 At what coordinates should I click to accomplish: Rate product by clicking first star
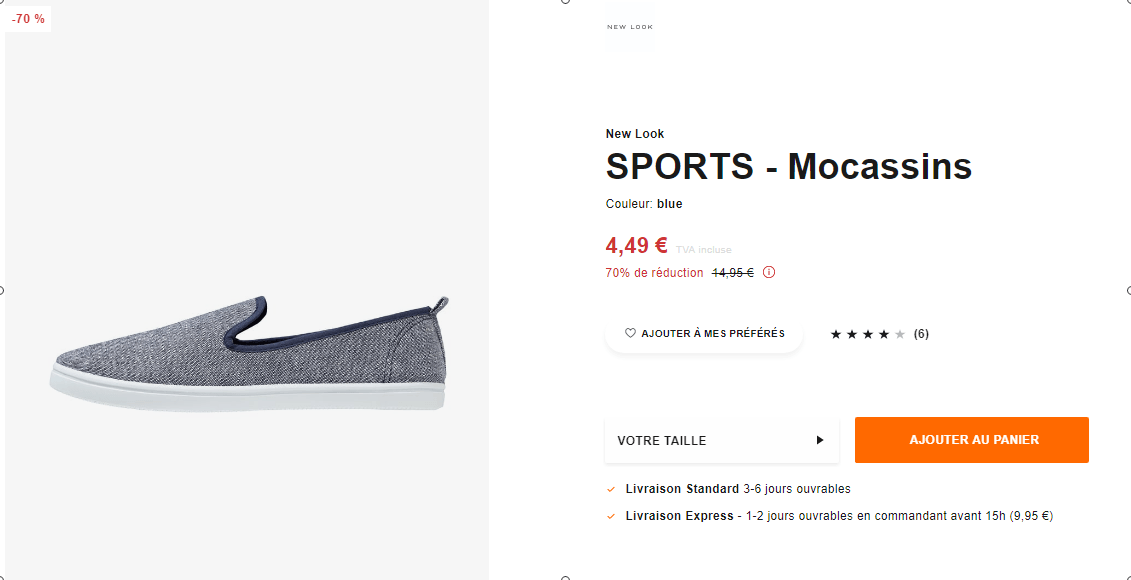tap(837, 333)
